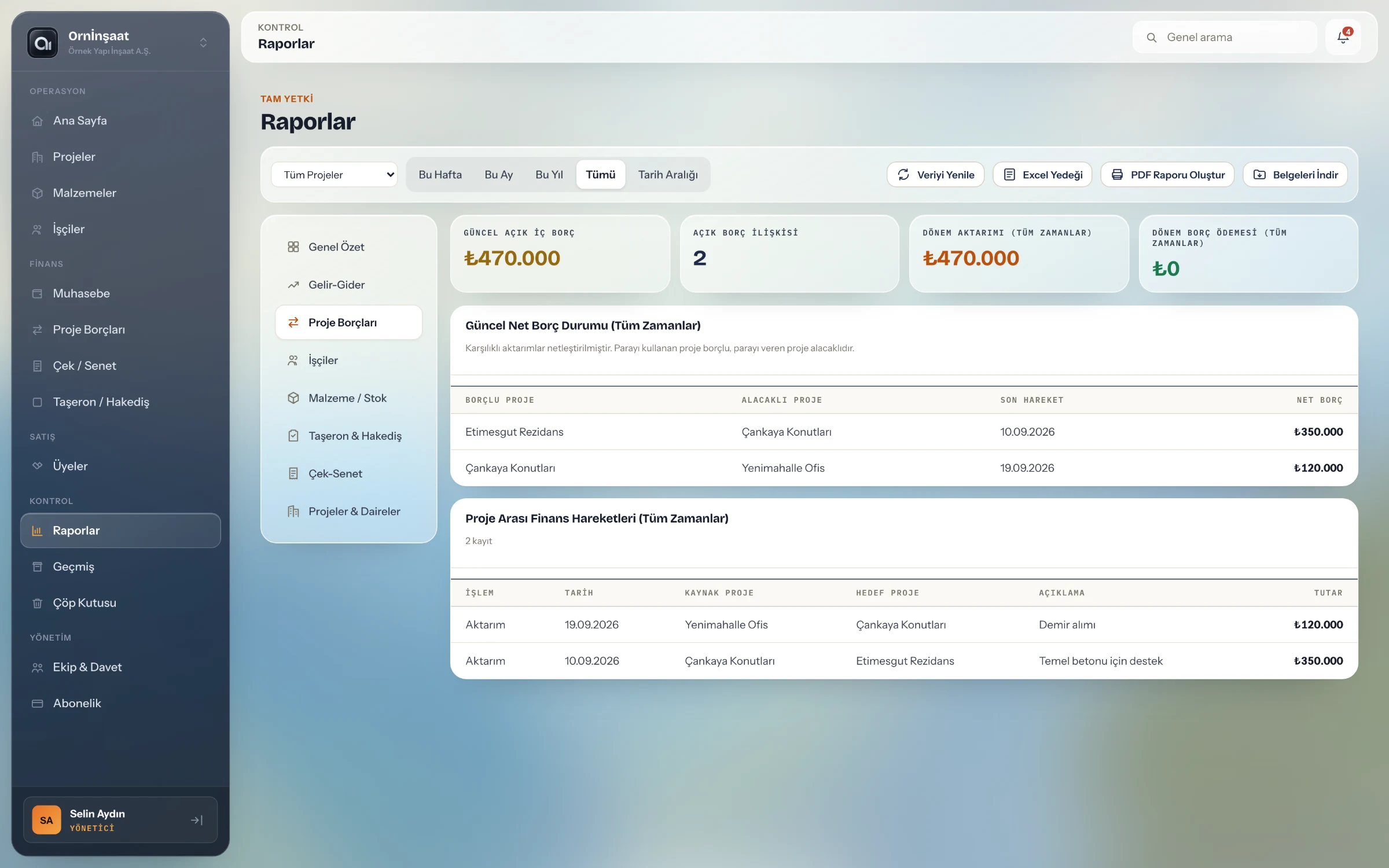The width and height of the screenshot is (1389, 868).
Task: Click the Çek-Senet document icon in report menu
Action: (293, 473)
